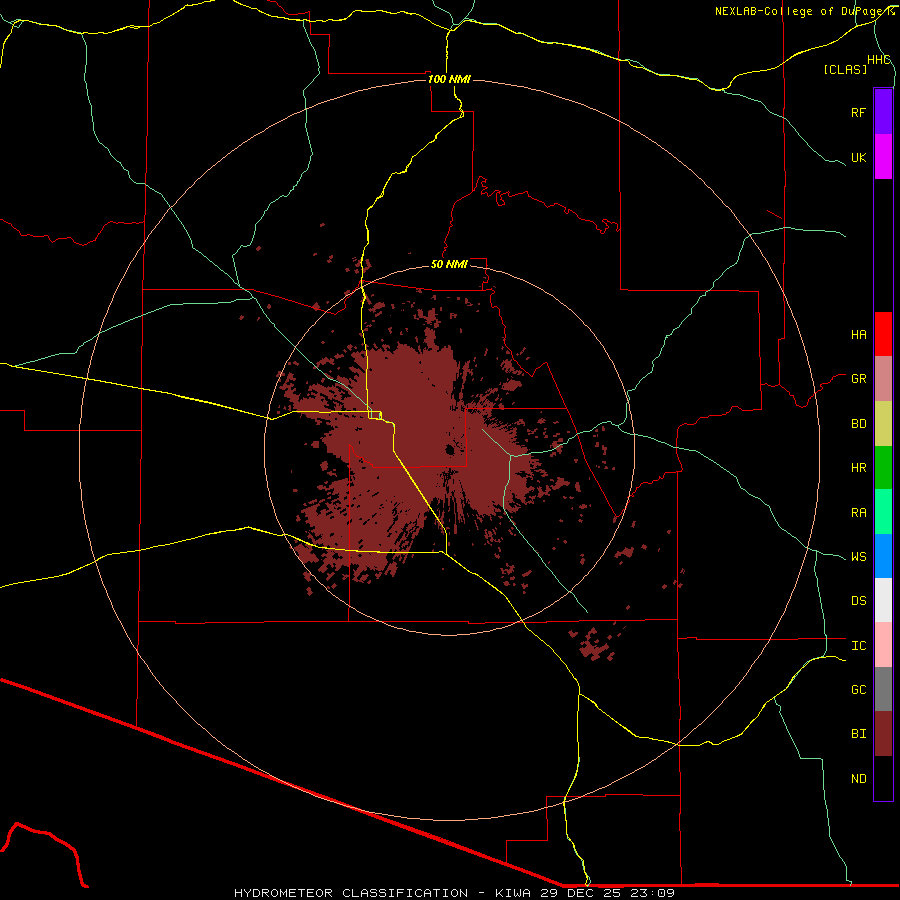
Task: Click the RA legend label
Action: (x=858, y=513)
